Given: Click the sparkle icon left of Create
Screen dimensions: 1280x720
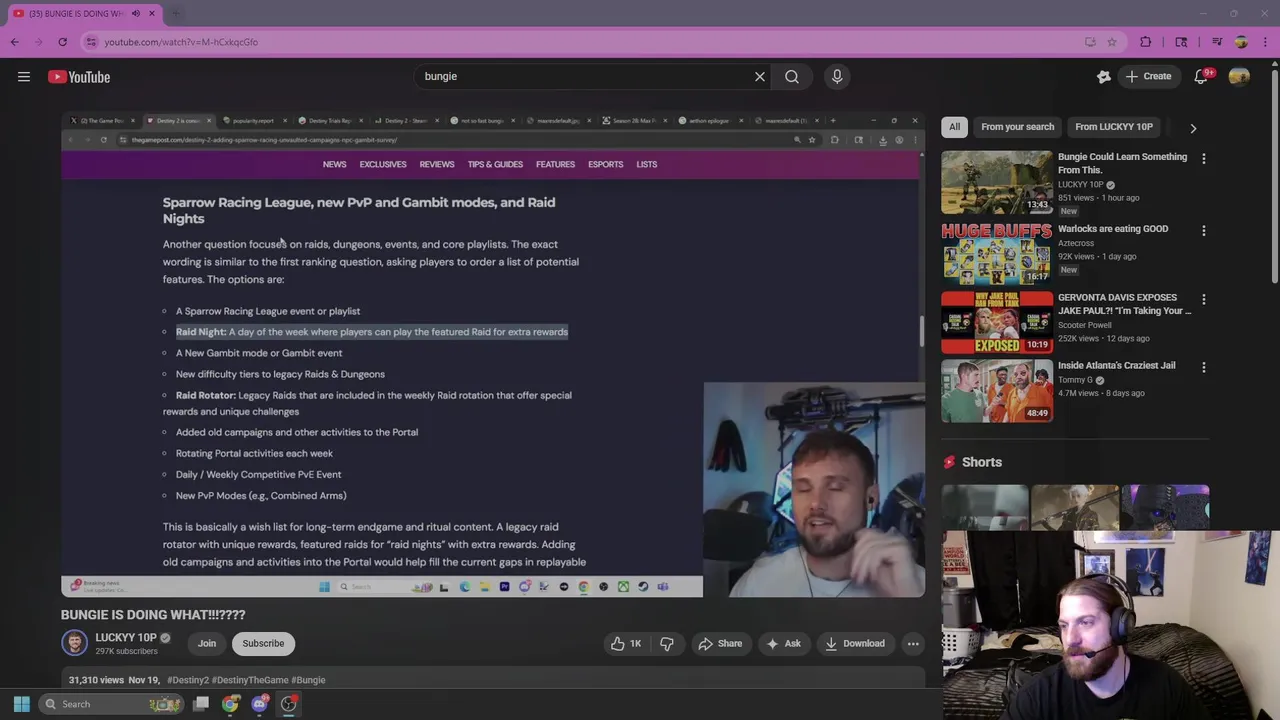Looking at the screenshot, I should [x=1104, y=77].
